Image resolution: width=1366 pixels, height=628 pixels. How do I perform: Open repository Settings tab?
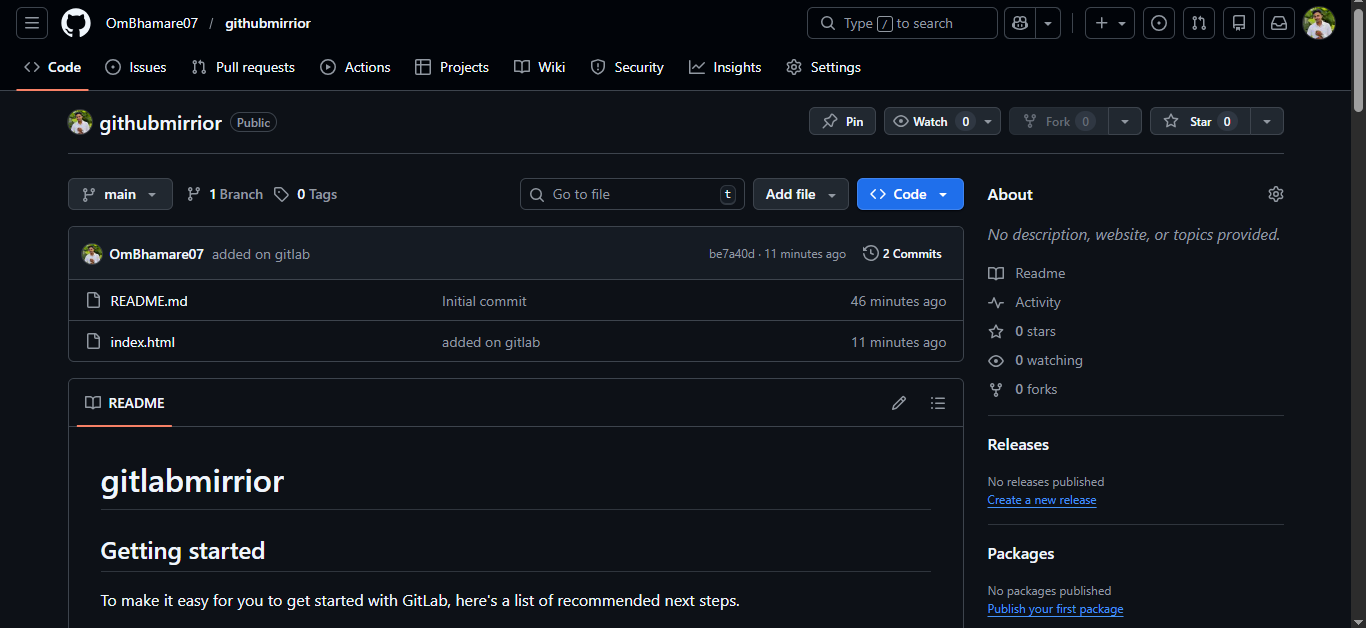823,67
